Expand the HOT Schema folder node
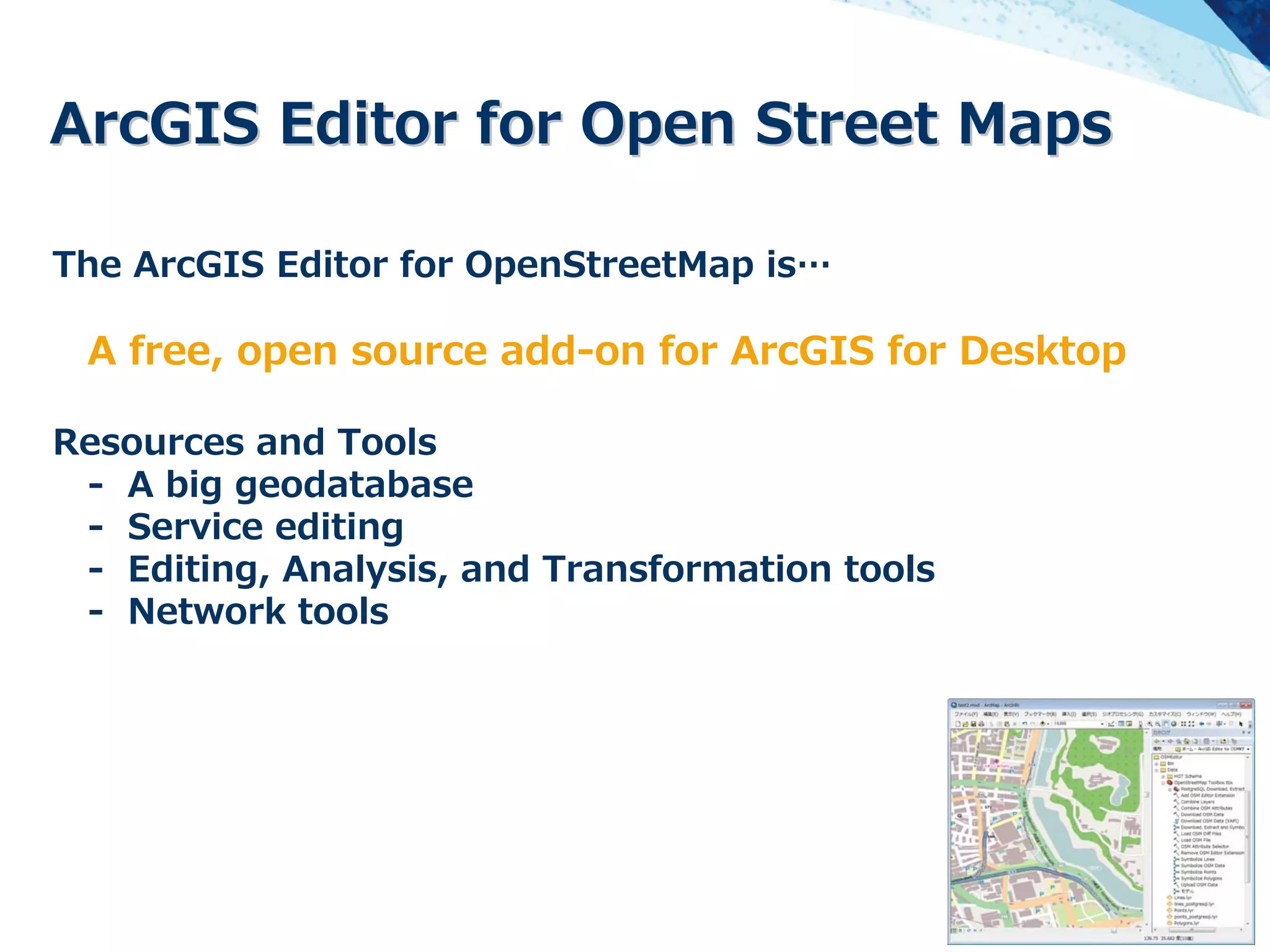 coord(1163,776)
